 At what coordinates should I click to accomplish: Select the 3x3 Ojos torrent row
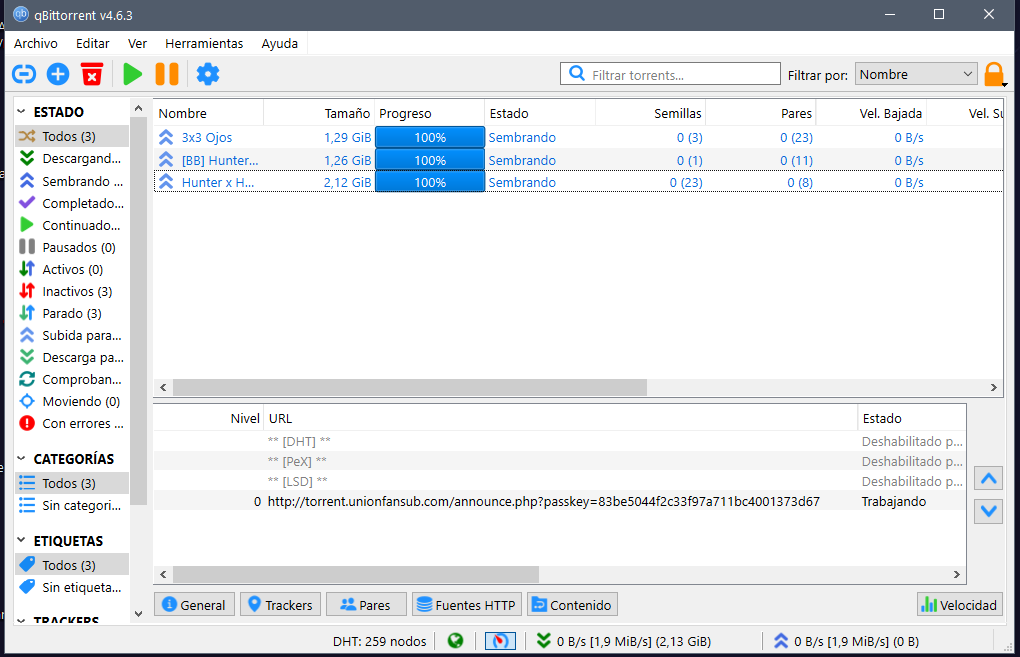[x=578, y=137]
